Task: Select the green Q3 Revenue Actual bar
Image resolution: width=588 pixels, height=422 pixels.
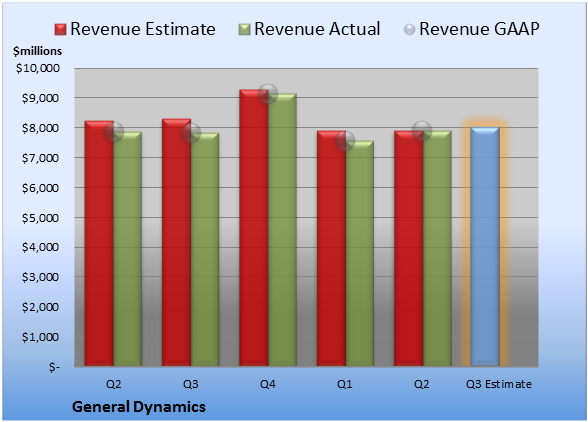Action: tap(205, 249)
